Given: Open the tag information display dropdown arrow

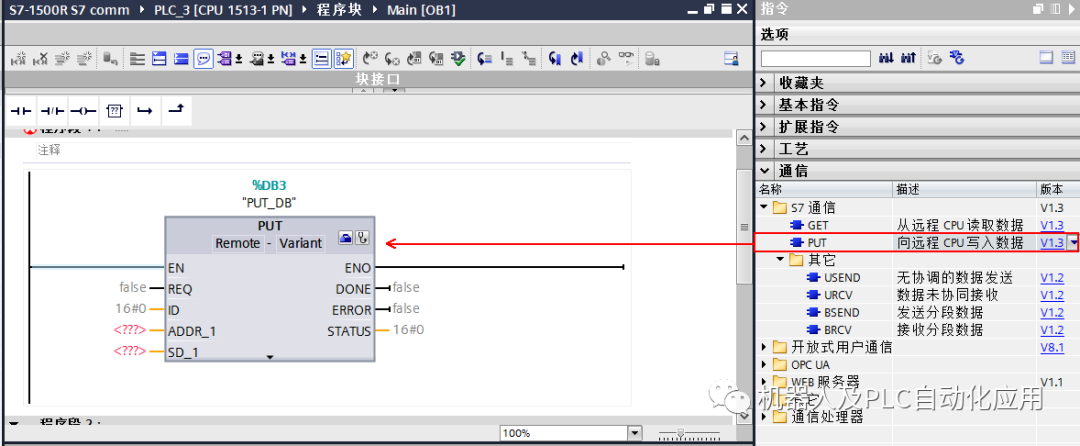Looking at the screenshot, I should point(271,60).
